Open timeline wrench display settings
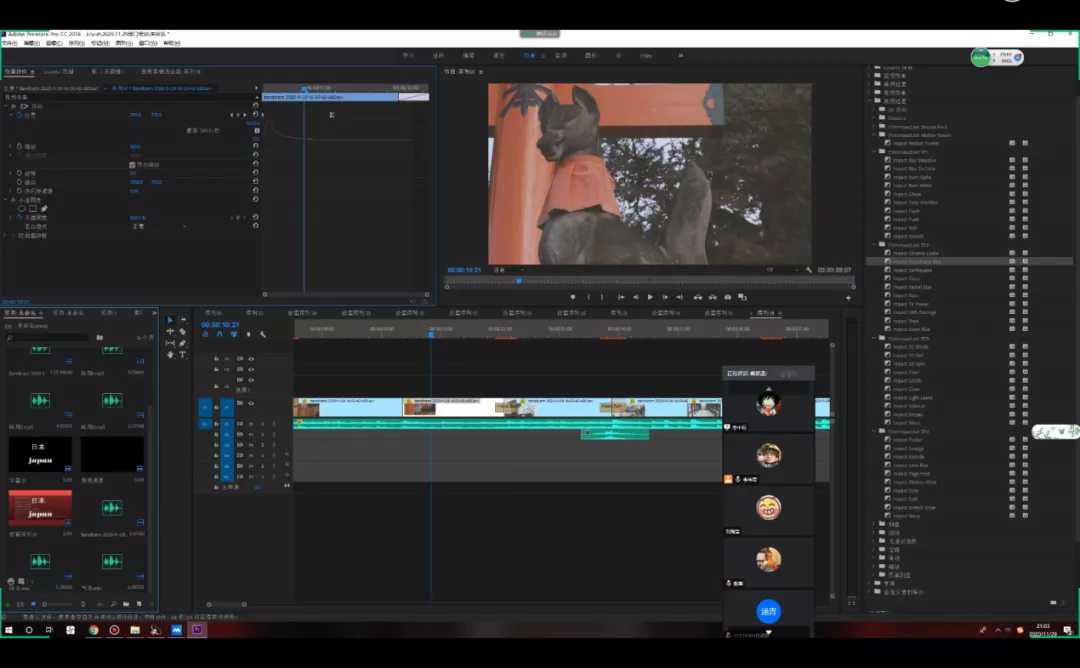This screenshot has height=668, width=1080. pyautogui.click(x=262, y=334)
